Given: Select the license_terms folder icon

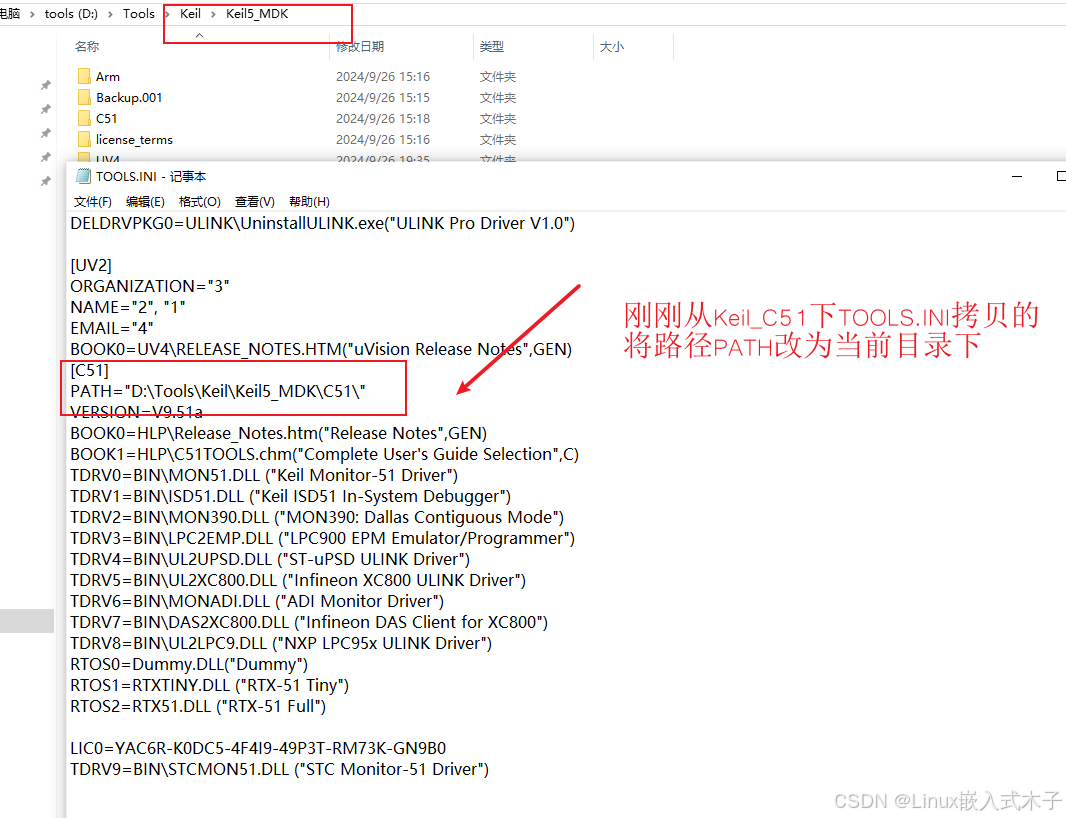Looking at the screenshot, I should click(x=84, y=140).
